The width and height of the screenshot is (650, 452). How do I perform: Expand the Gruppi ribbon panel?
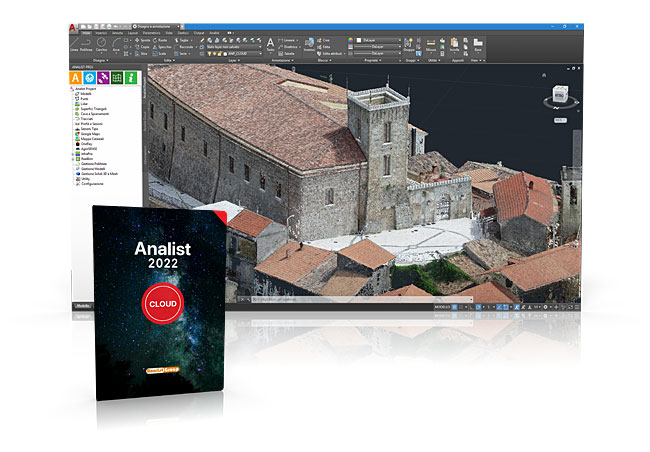click(x=411, y=61)
